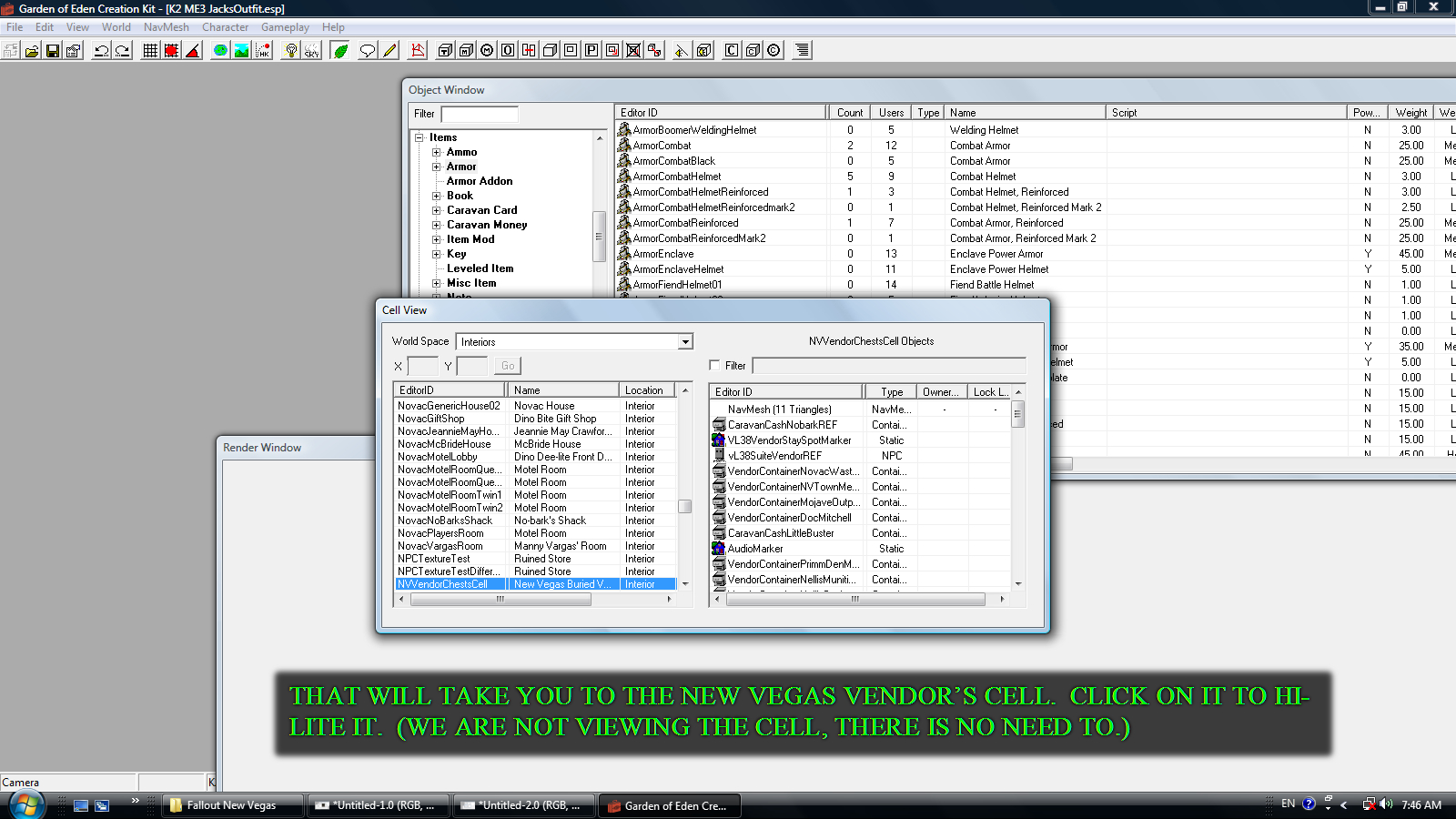
Task: Switch to Fallout New Vegas taskbar item
Action: 232,805
